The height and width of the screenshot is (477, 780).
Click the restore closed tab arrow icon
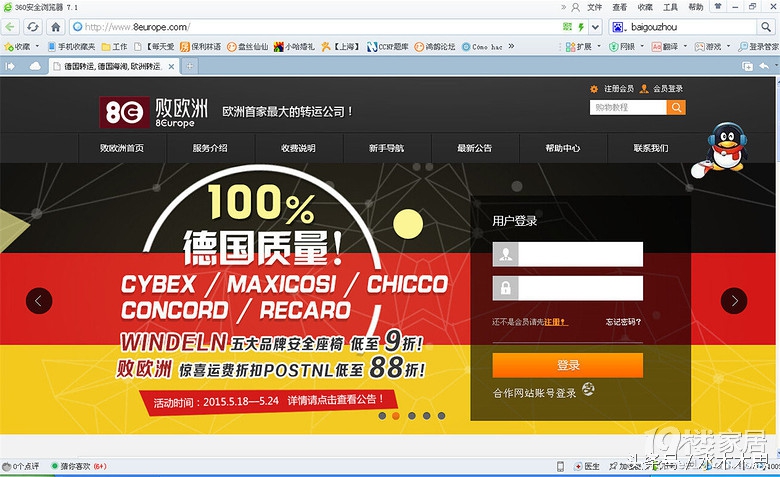pos(764,66)
